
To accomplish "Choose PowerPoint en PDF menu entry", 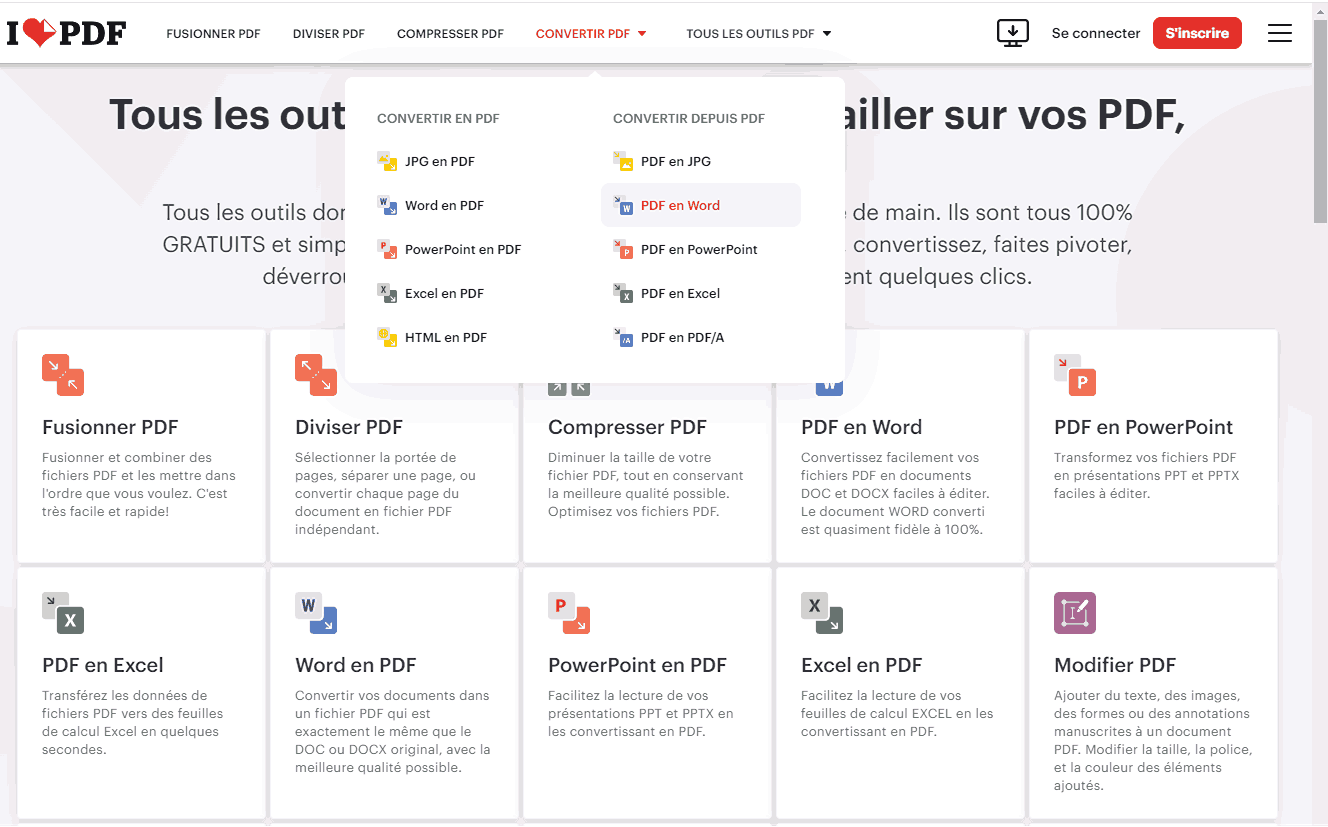I will [x=465, y=249].
